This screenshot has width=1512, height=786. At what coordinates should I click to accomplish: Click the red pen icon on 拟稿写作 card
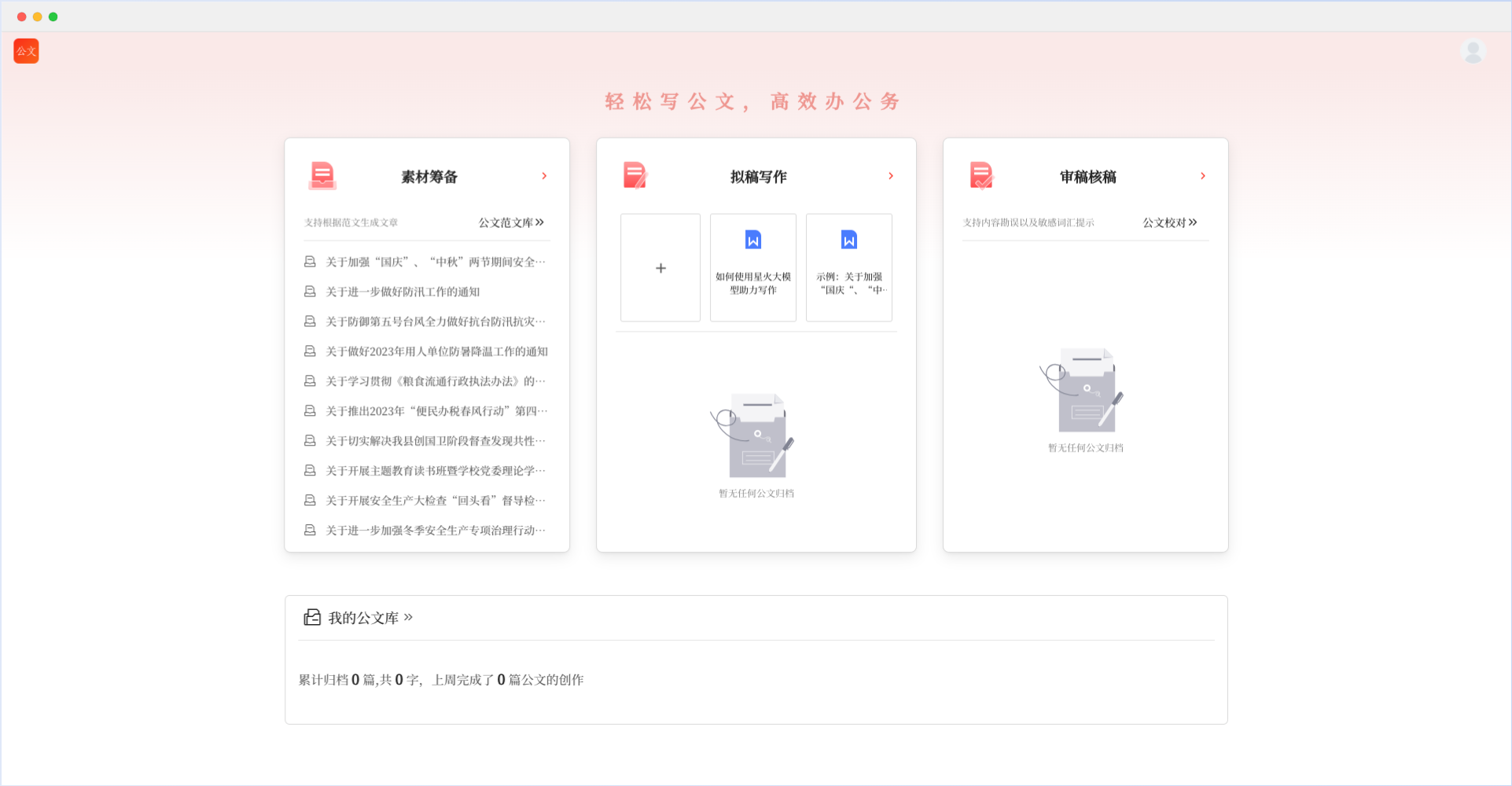coord(636,175)
